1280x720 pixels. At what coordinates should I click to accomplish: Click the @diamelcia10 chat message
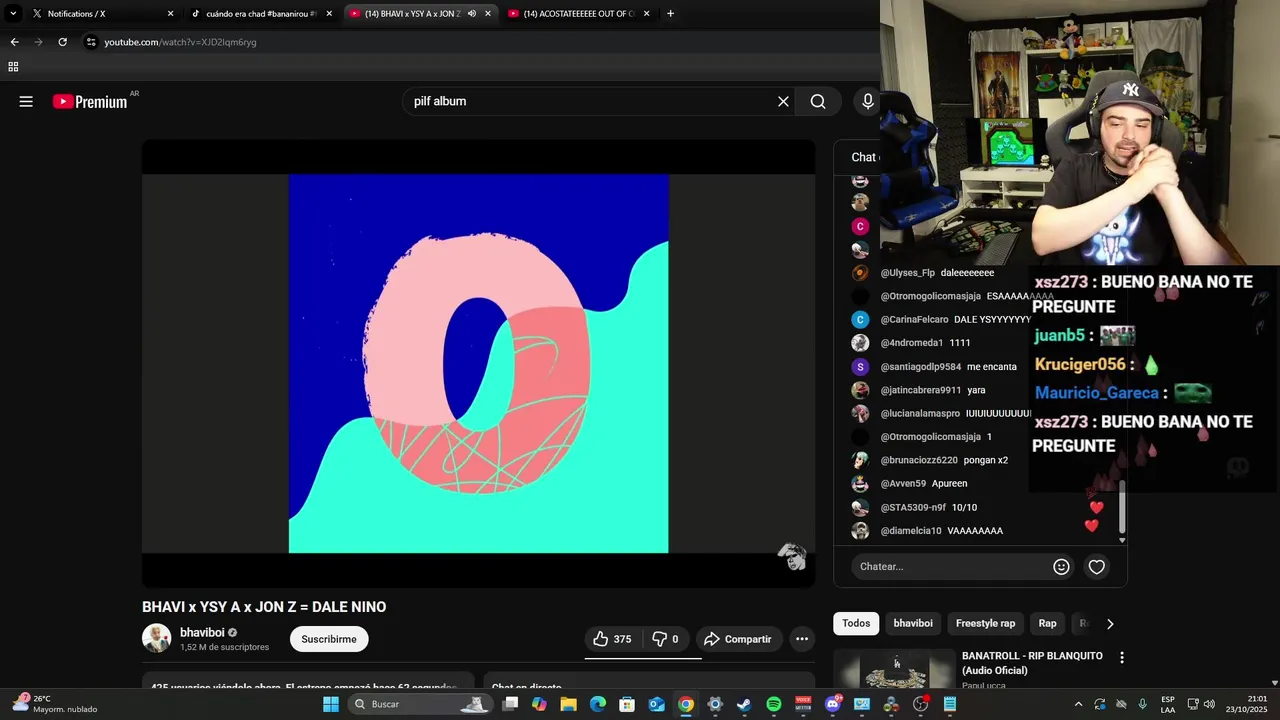click(x=975, y=531)
